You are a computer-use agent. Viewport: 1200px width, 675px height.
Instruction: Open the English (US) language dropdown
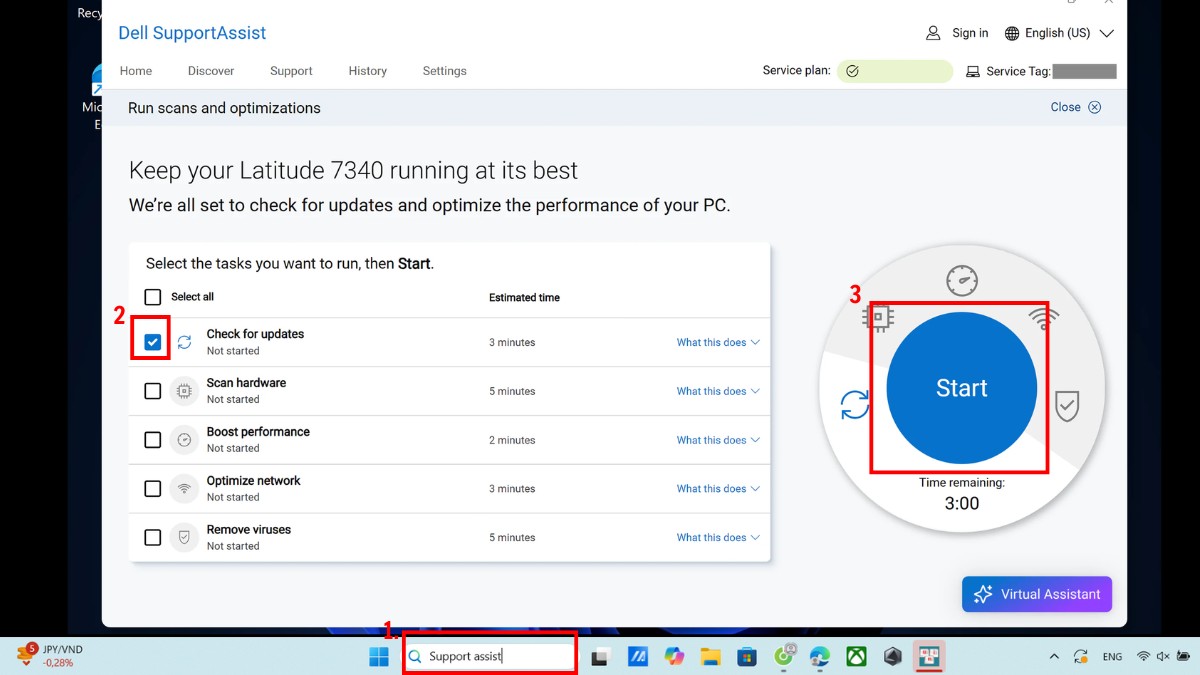(x=1058, y=33)
